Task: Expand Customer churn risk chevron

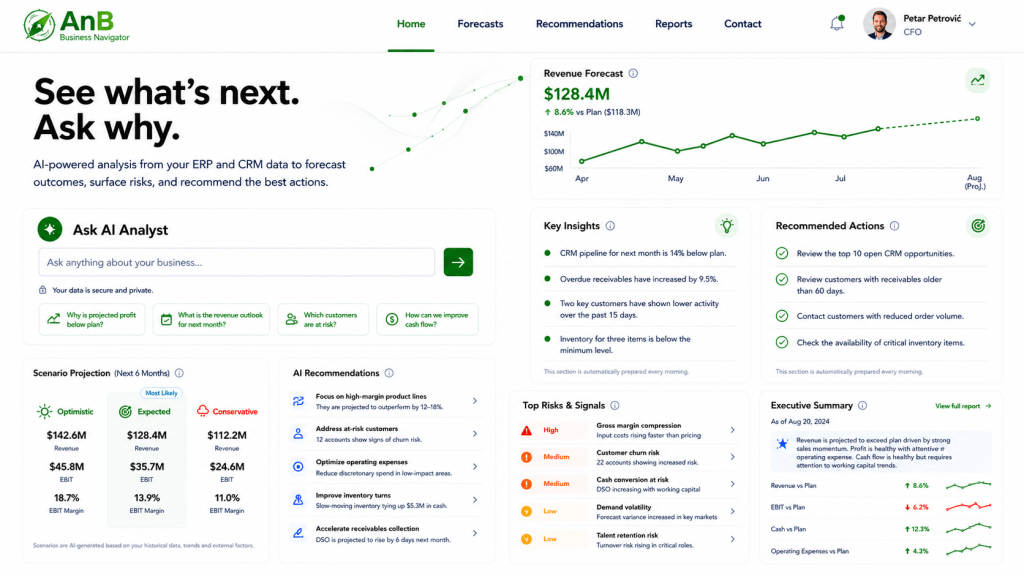Action: pos(733,457)
